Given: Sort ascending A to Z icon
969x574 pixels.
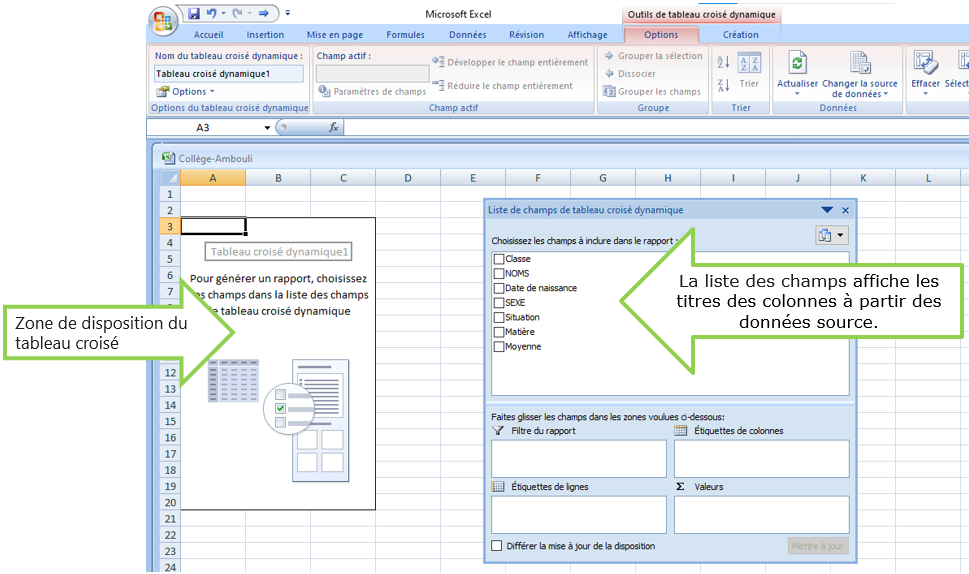Looking at the screenshot, I should click(723, 62).
